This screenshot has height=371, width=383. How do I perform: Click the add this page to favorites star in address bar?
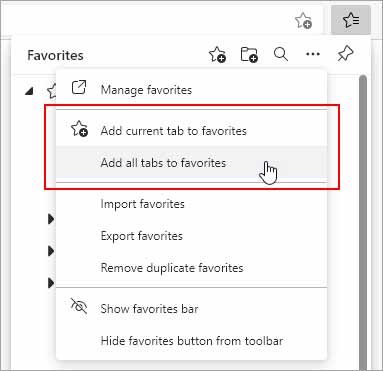tap(303, 20)
